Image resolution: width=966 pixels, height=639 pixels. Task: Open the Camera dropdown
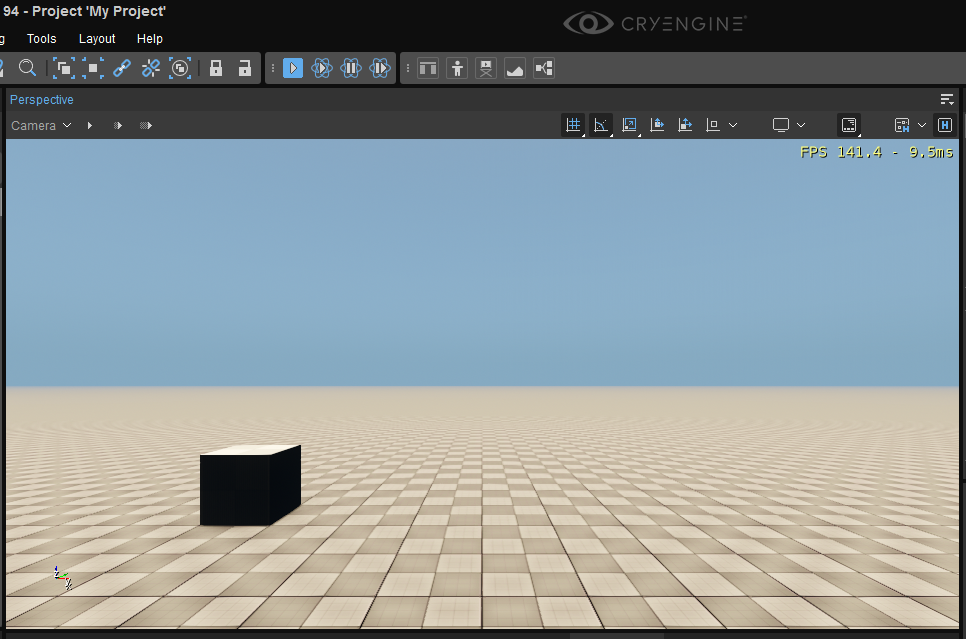coord(41,126)
